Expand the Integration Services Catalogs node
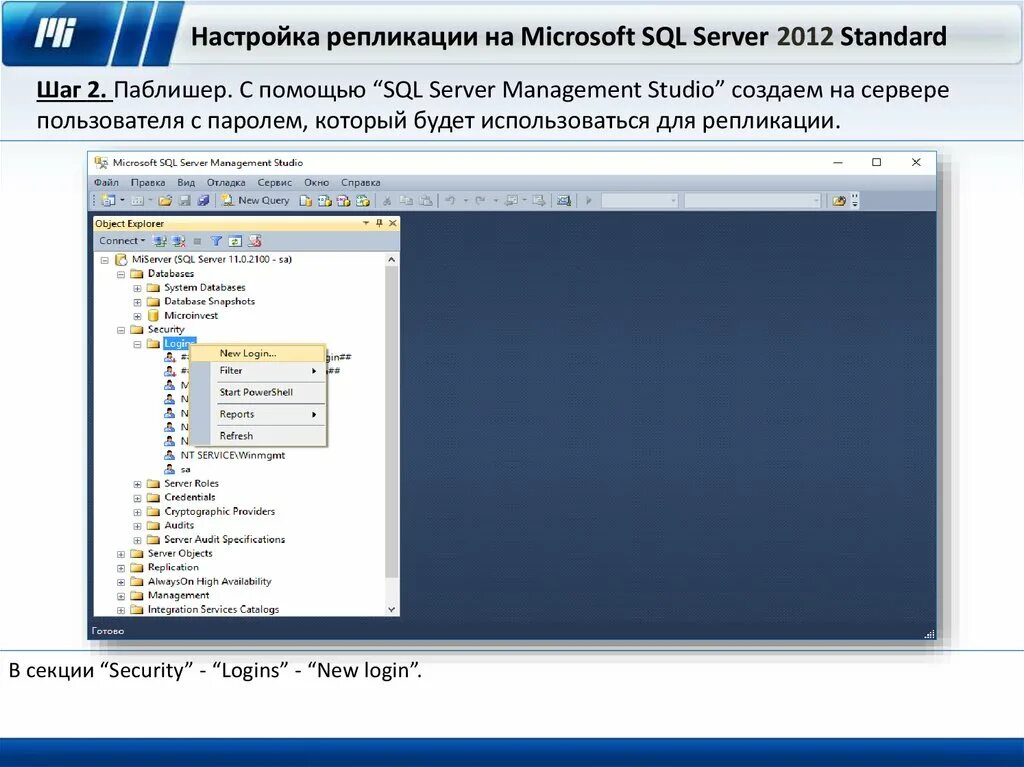The image size is (1024, 767). (121, 610)
